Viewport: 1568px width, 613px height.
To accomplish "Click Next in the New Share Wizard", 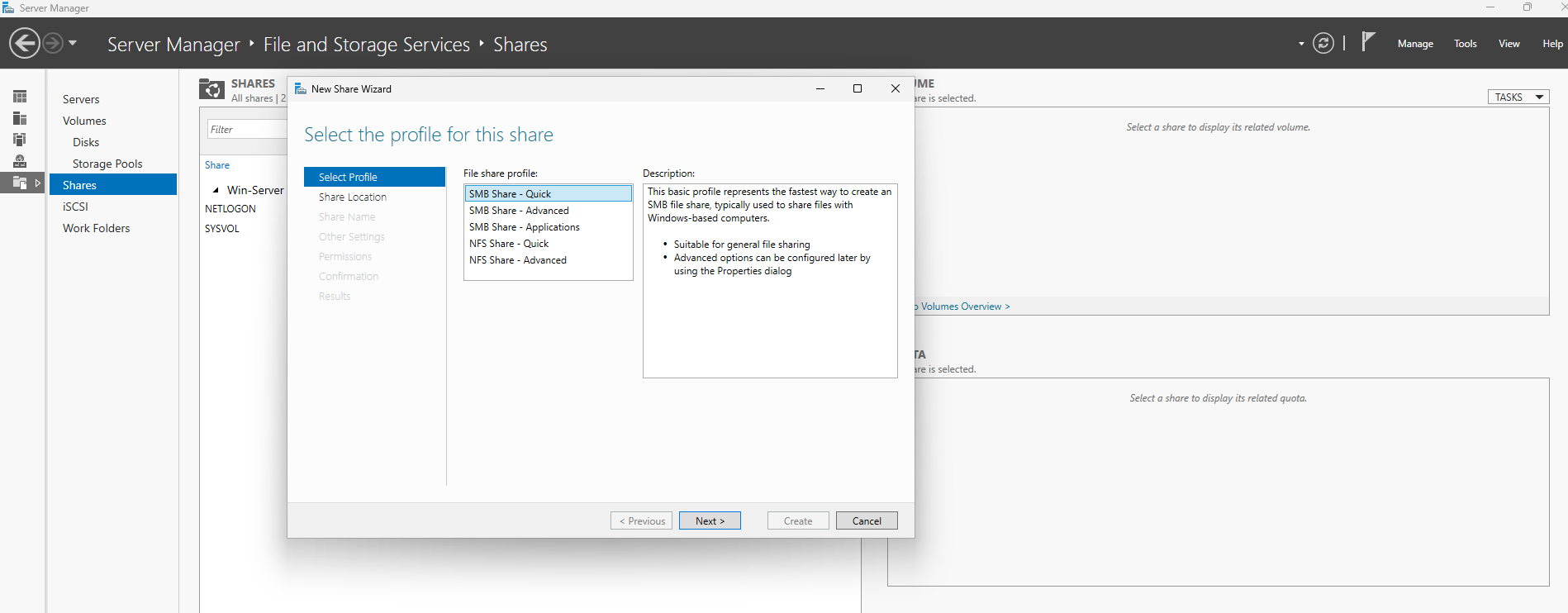I will [x=710, y=520].
